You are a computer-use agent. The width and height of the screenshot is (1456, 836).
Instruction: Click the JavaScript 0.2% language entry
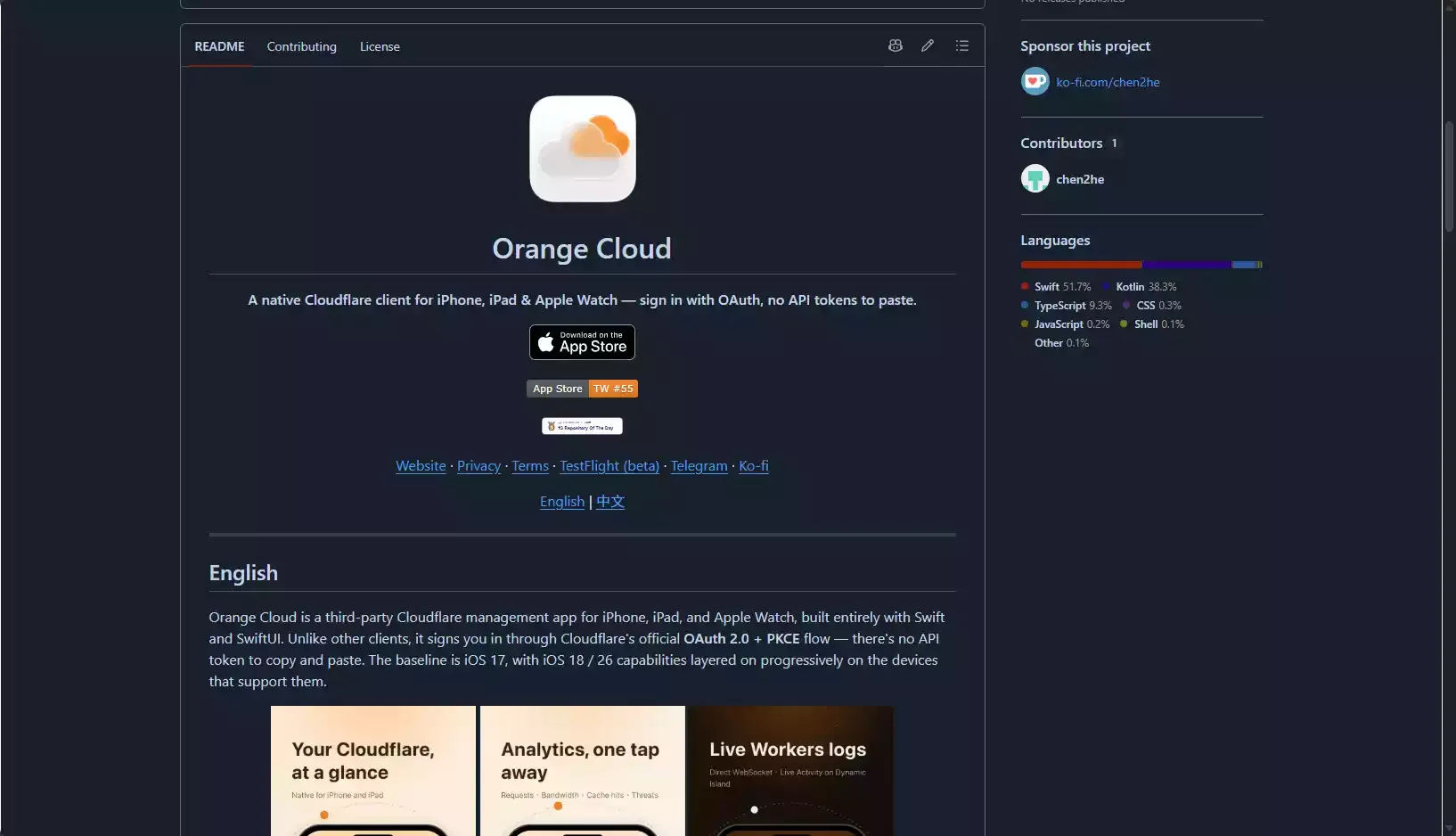tap(1066, 324)
